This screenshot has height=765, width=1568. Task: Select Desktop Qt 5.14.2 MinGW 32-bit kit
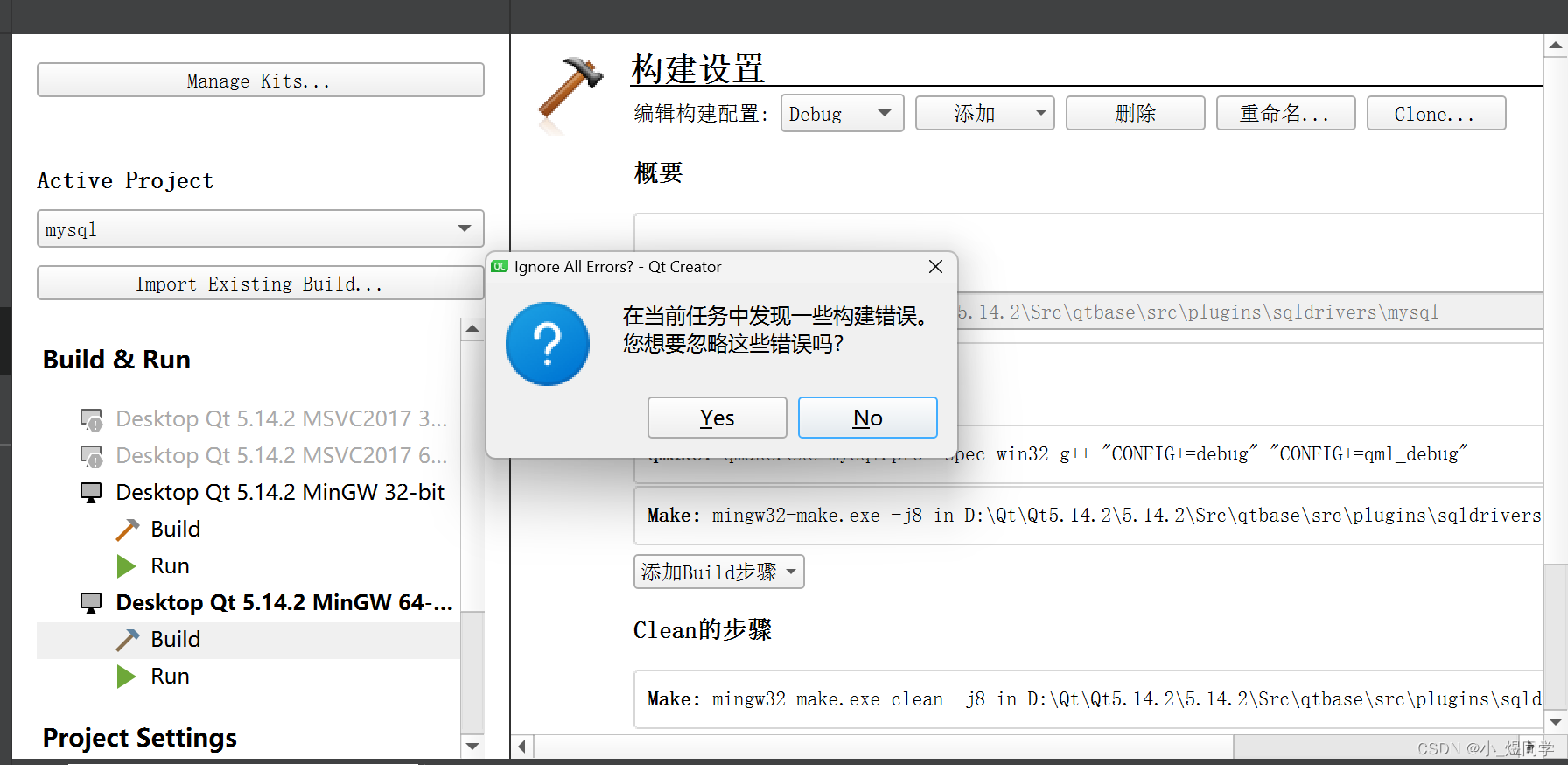coord(280,492)
